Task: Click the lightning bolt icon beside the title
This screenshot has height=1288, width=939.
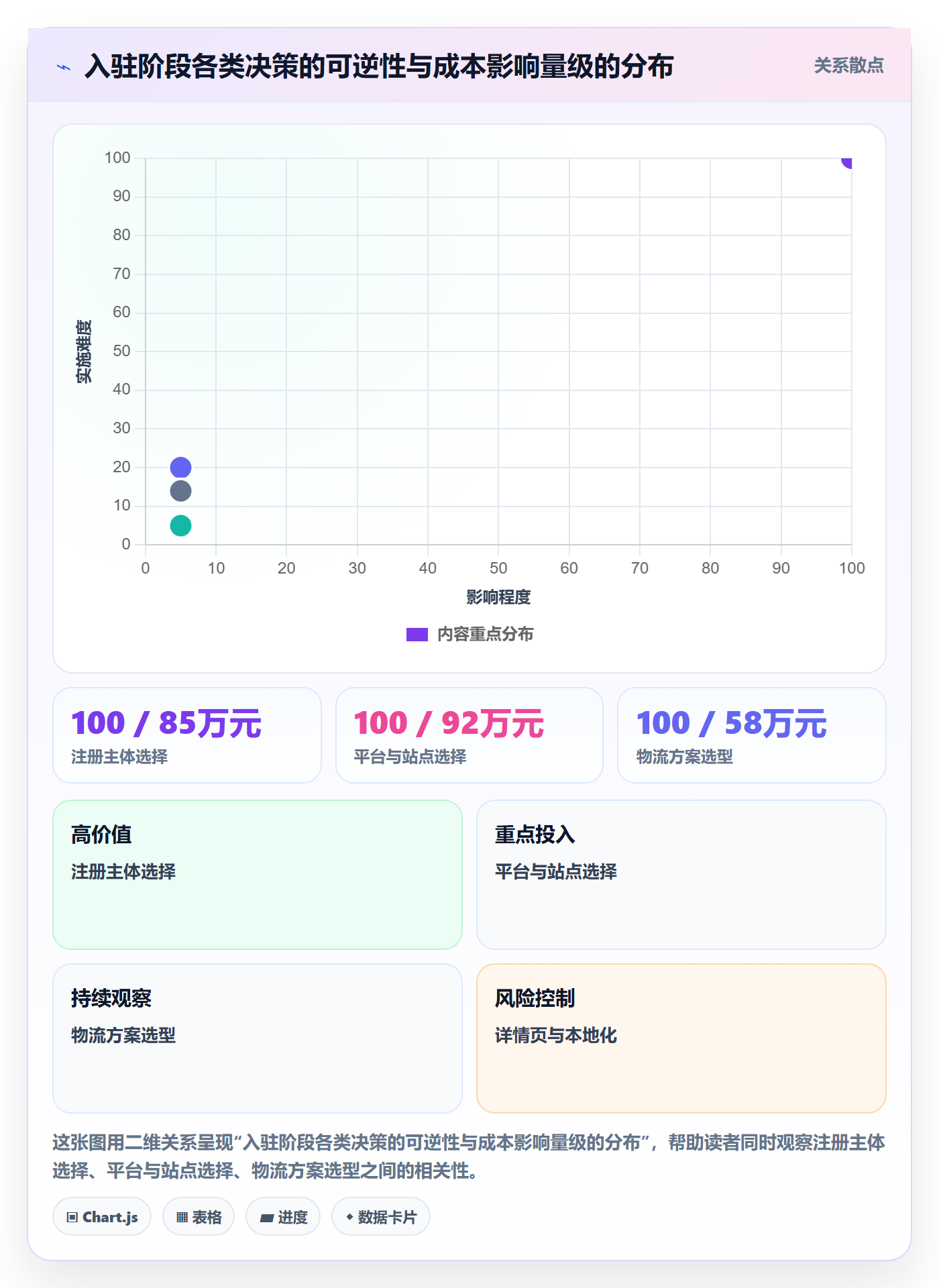Action: pyautogui.click(x=64, y=67)
